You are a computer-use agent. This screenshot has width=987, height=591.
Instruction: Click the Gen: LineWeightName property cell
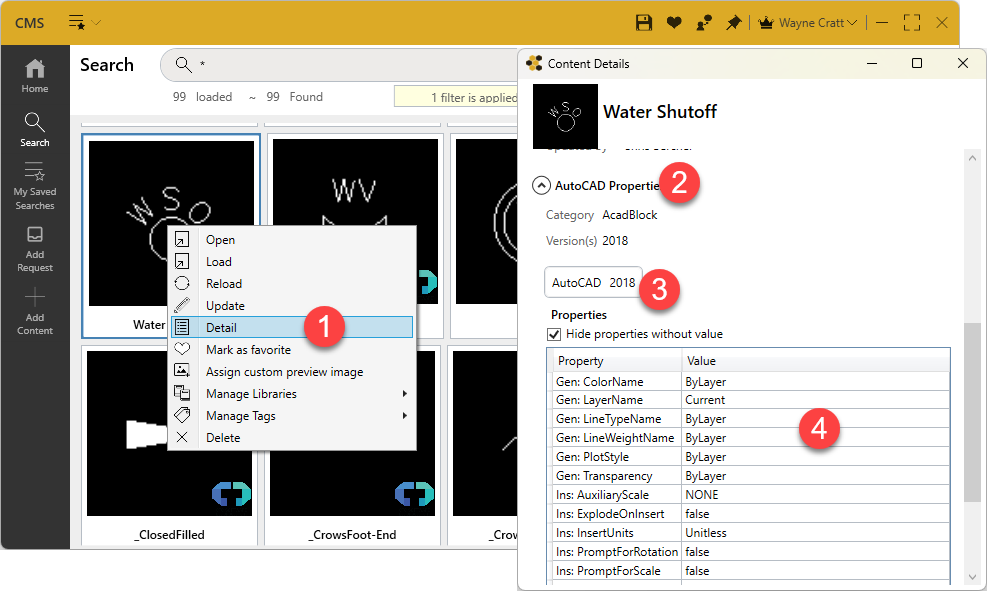pos(616,438)
